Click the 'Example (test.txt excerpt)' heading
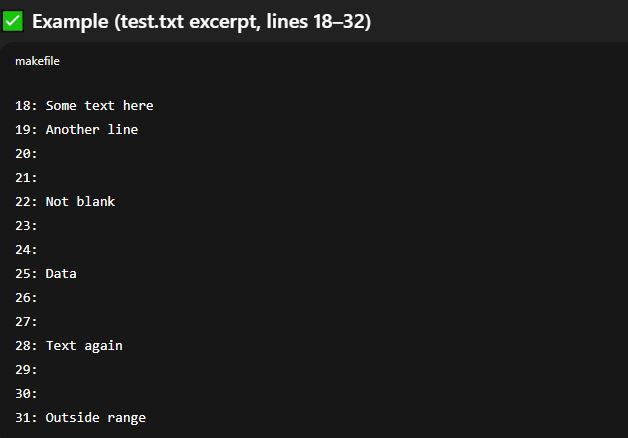 [201, 21]
